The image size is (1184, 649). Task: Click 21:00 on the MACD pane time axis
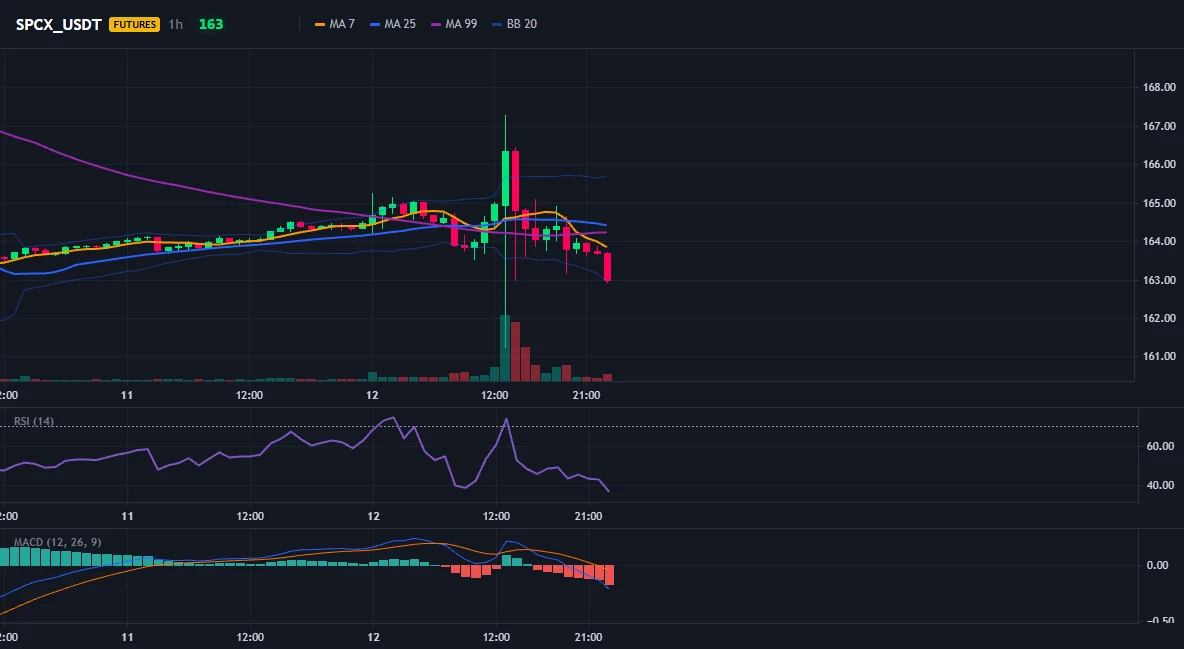[x=588, y=637]
